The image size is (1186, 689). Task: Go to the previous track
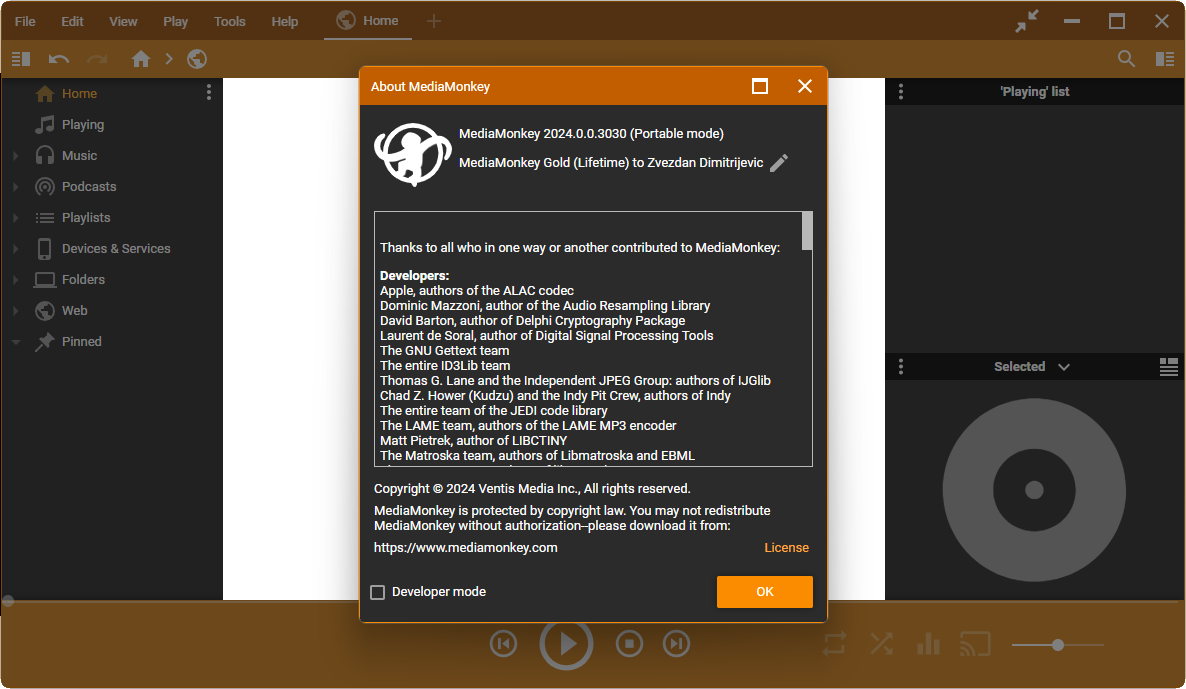click(x=504, y=644)
